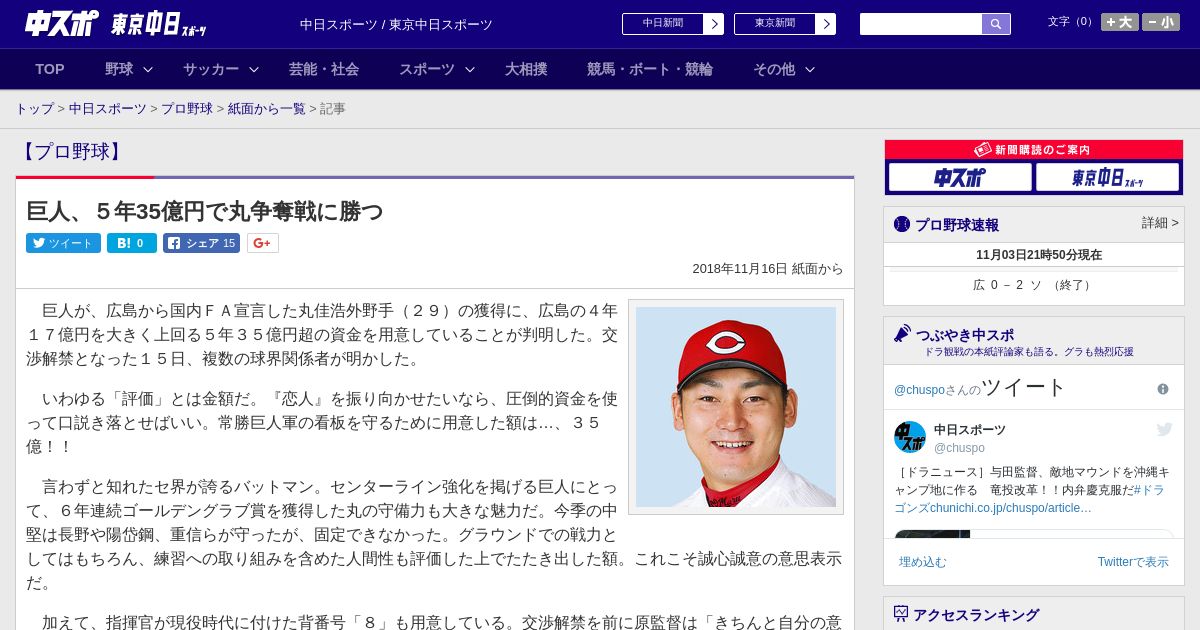Click 中スポ subscription banner button

960,177
